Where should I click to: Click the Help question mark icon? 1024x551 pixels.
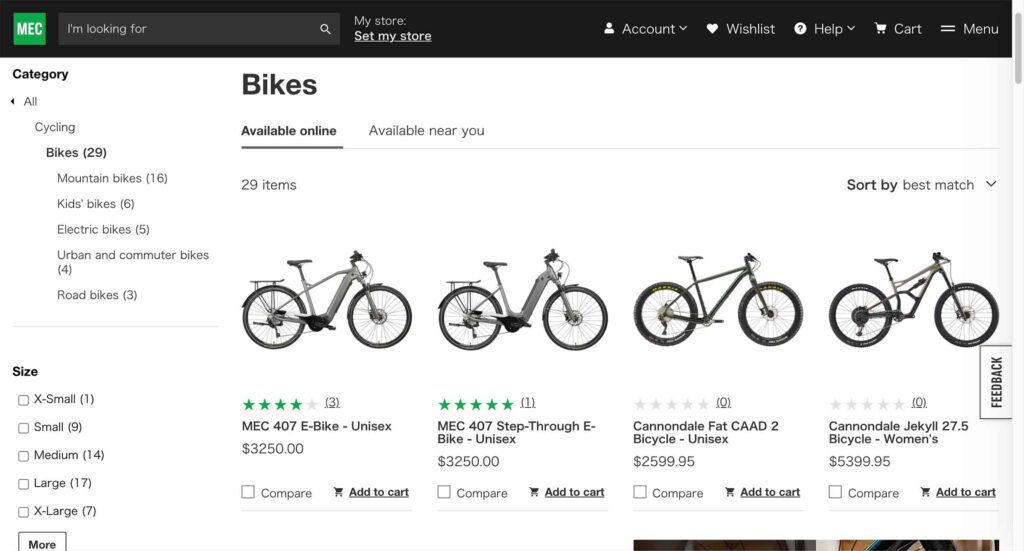pyautogui.click(x=800, y=29)
